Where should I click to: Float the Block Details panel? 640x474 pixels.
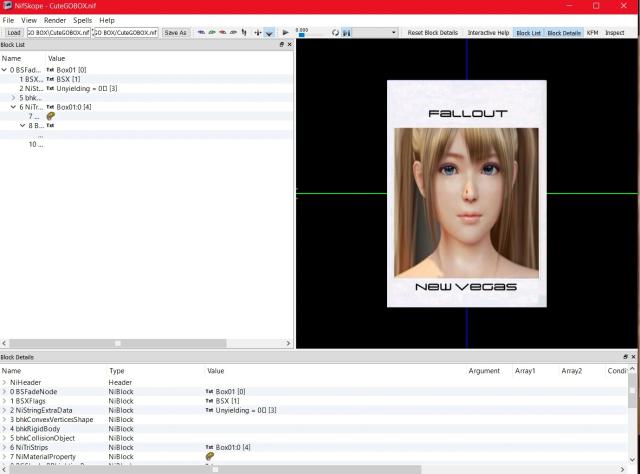click(625, 357)
